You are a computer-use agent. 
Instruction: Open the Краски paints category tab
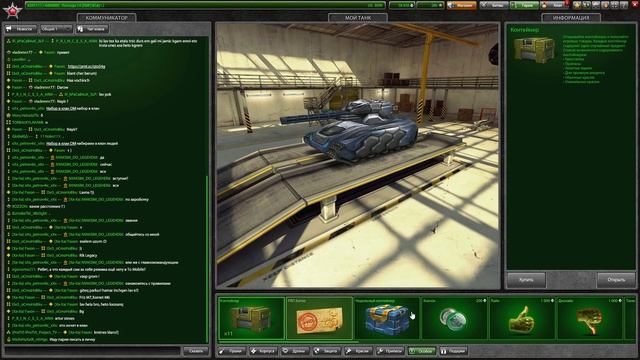click(x=358, y=351)
